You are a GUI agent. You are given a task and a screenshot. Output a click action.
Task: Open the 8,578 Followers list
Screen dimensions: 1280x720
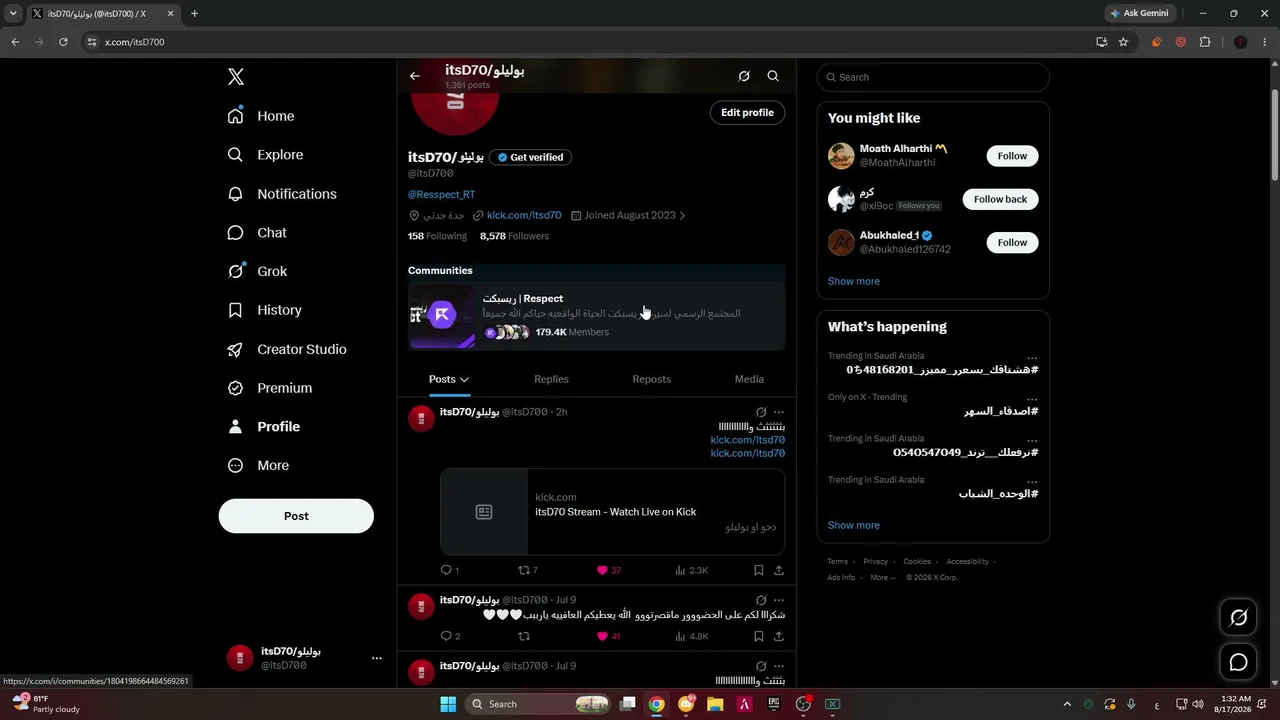pyautogui.click(x=514, y=236)
